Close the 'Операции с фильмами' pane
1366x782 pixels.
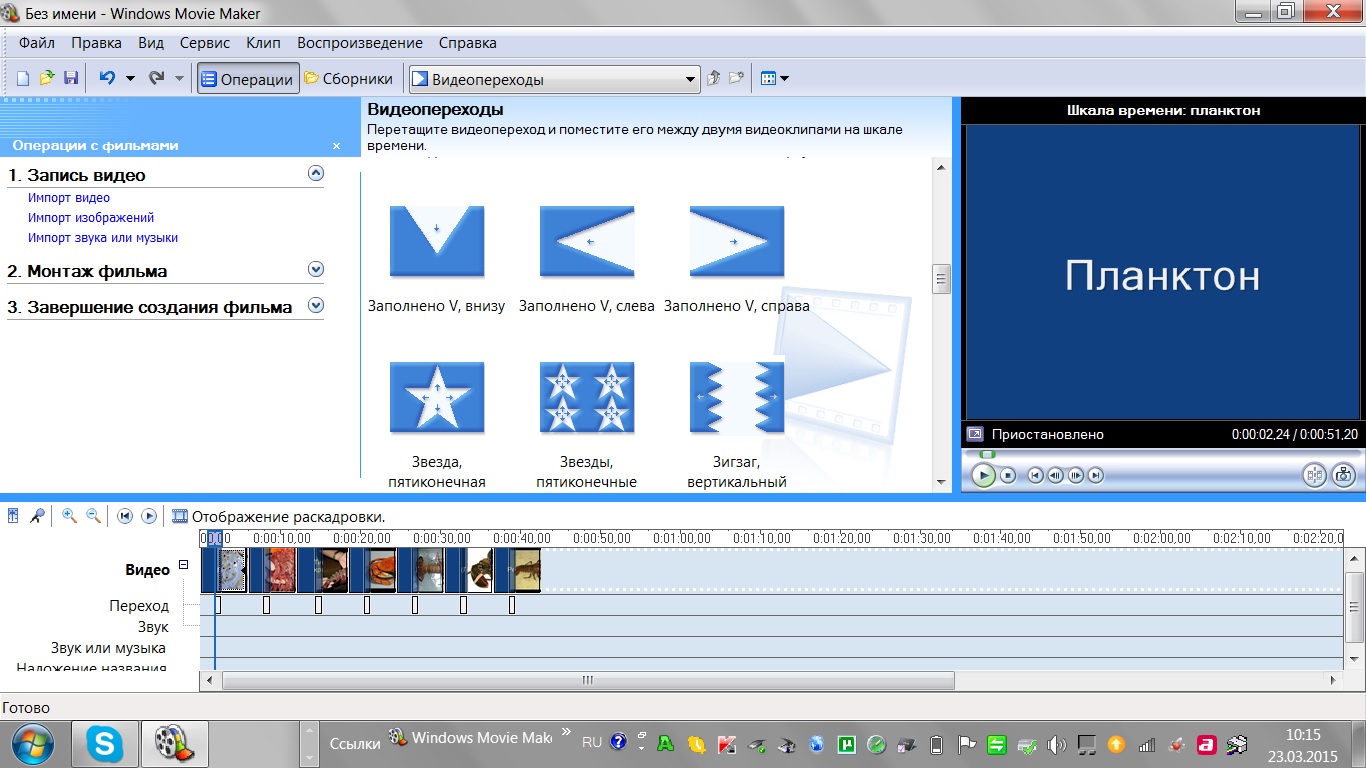(337, 146)
